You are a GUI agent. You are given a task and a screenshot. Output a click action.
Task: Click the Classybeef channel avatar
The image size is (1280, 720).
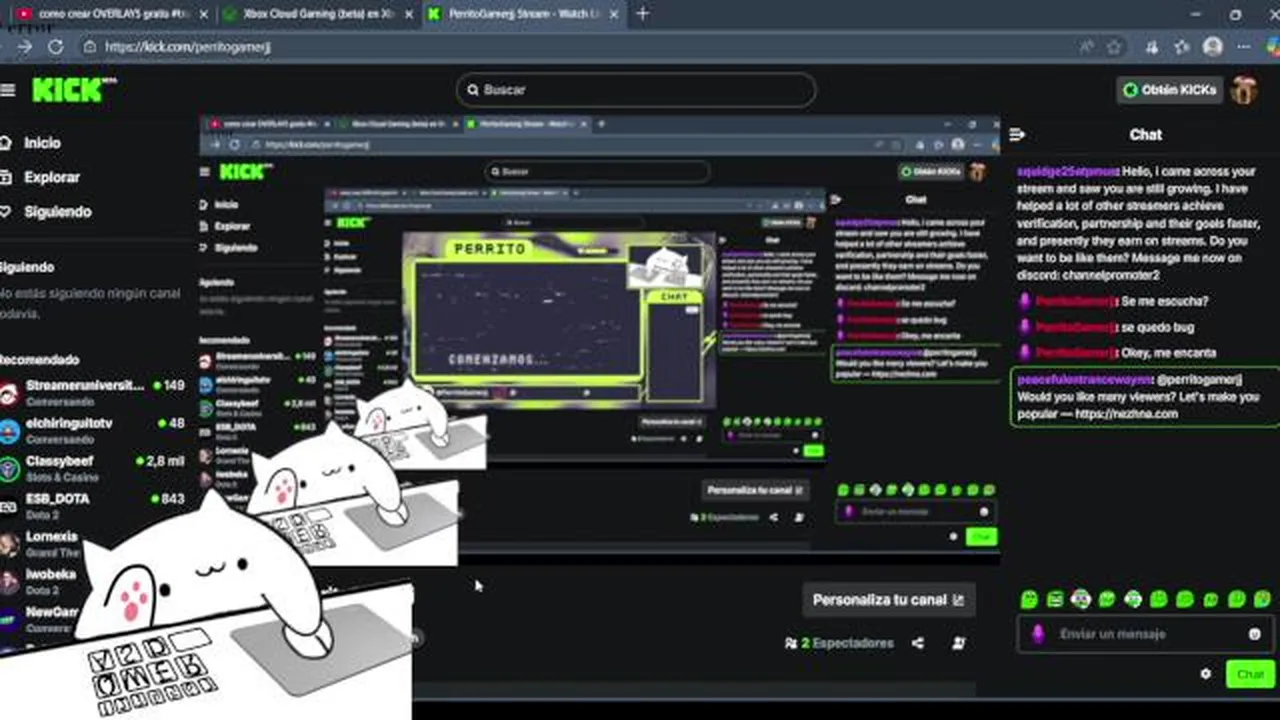(x=9, y=468)
